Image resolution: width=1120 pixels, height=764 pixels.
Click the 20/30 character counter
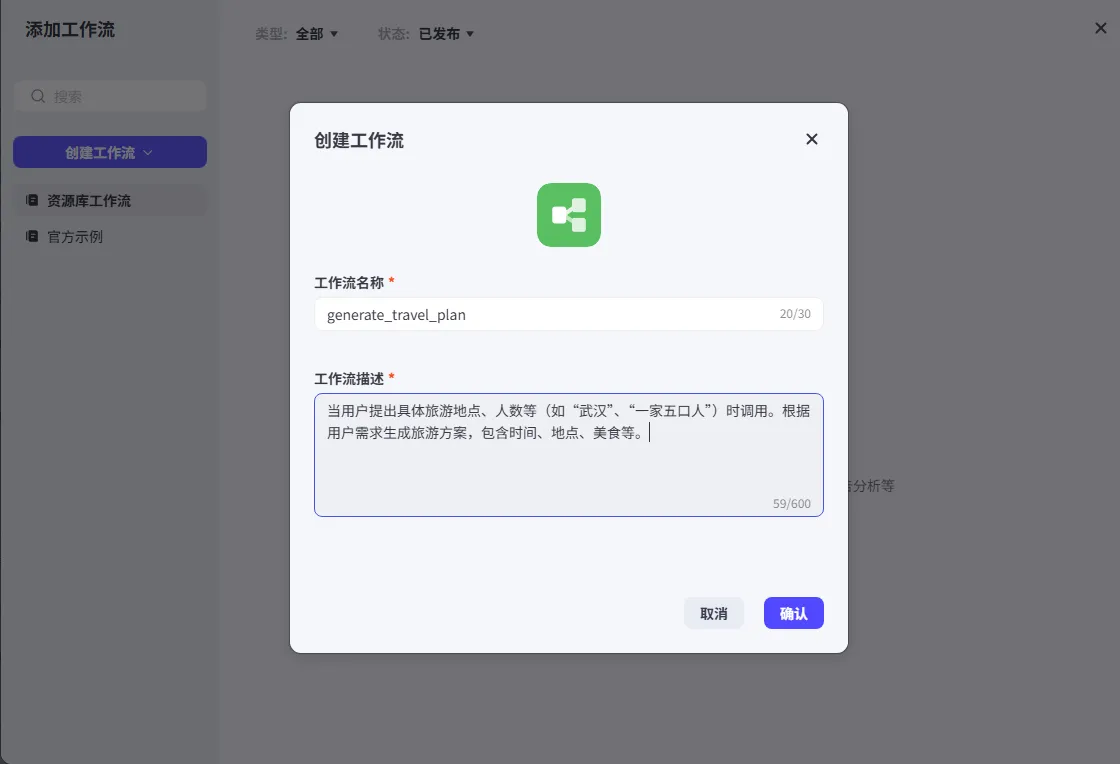pyautogui.click(x=795, y=313)
